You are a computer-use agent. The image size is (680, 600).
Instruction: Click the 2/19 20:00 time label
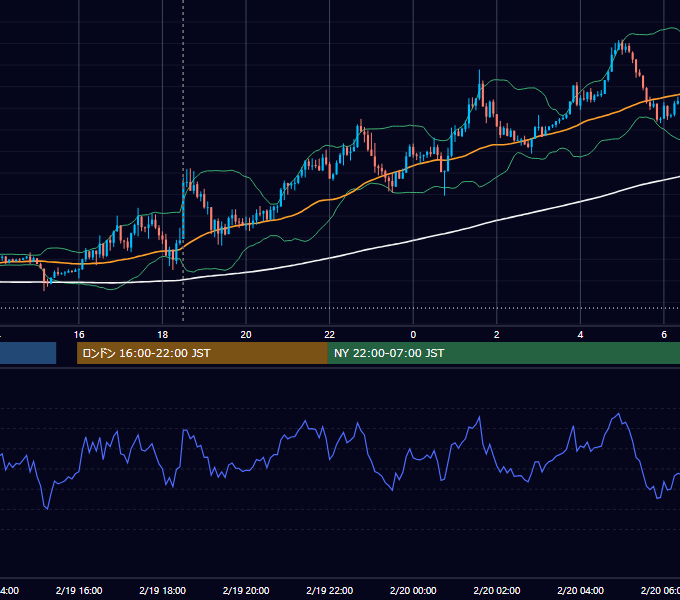point(246,590)
